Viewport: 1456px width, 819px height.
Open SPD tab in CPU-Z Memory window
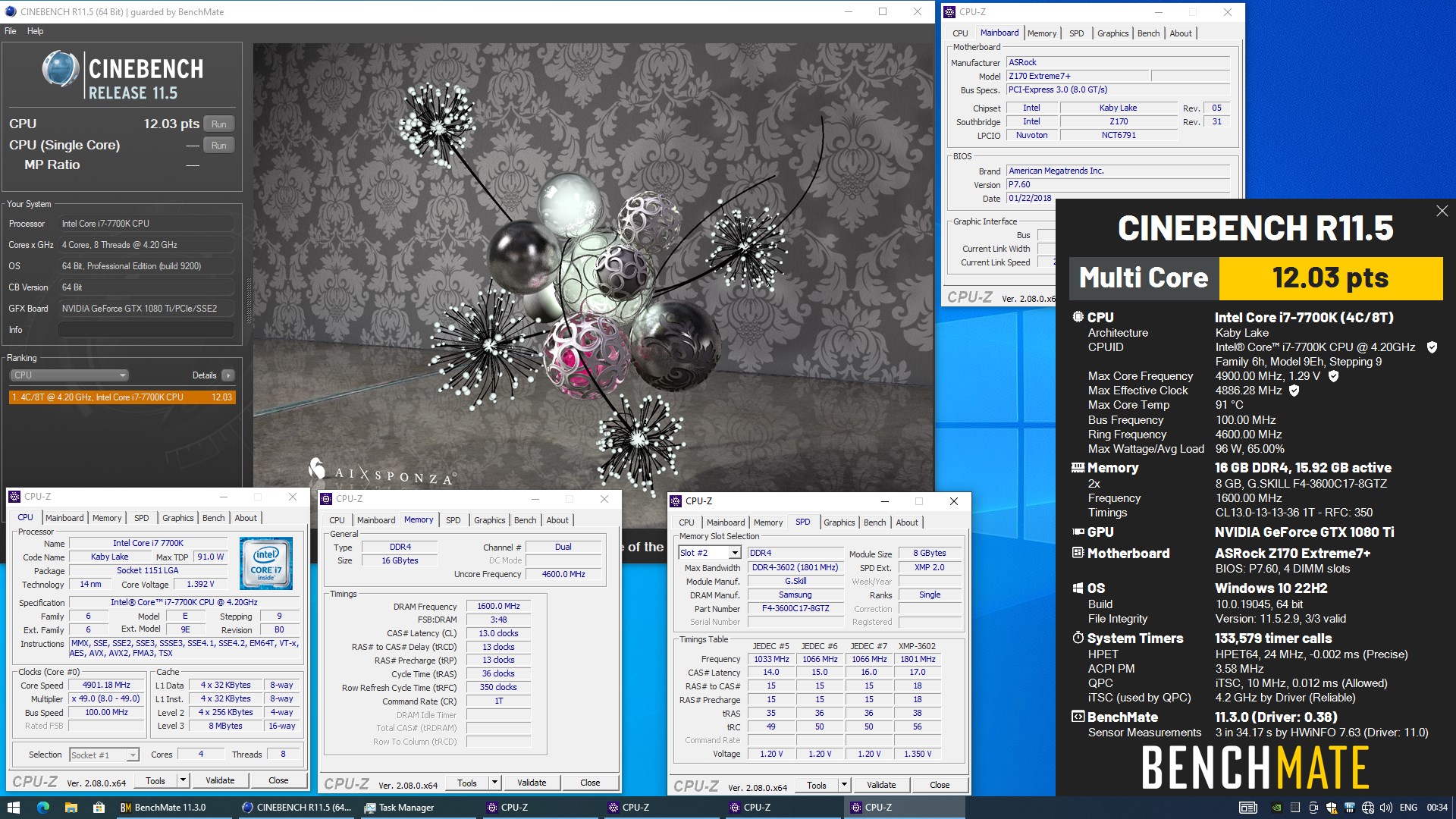click(x=453, y=520)
